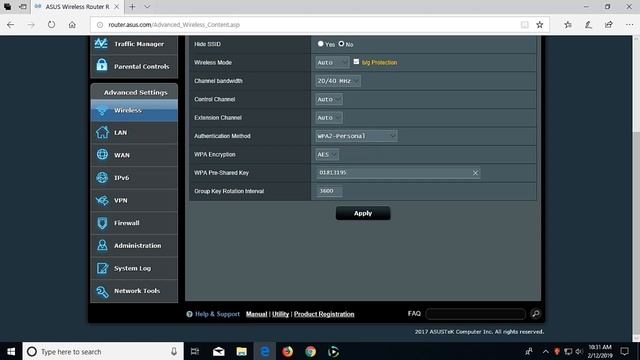The image size is (640, 360).
Task: Click the IPv6 globe icon
Action: click(x=102, y=177)
